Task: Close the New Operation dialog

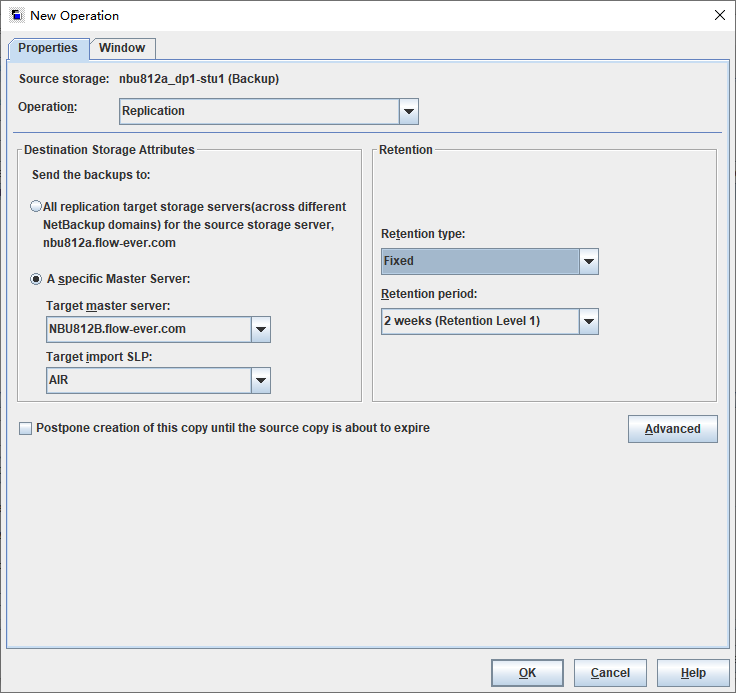Action: tap(720, 15)
